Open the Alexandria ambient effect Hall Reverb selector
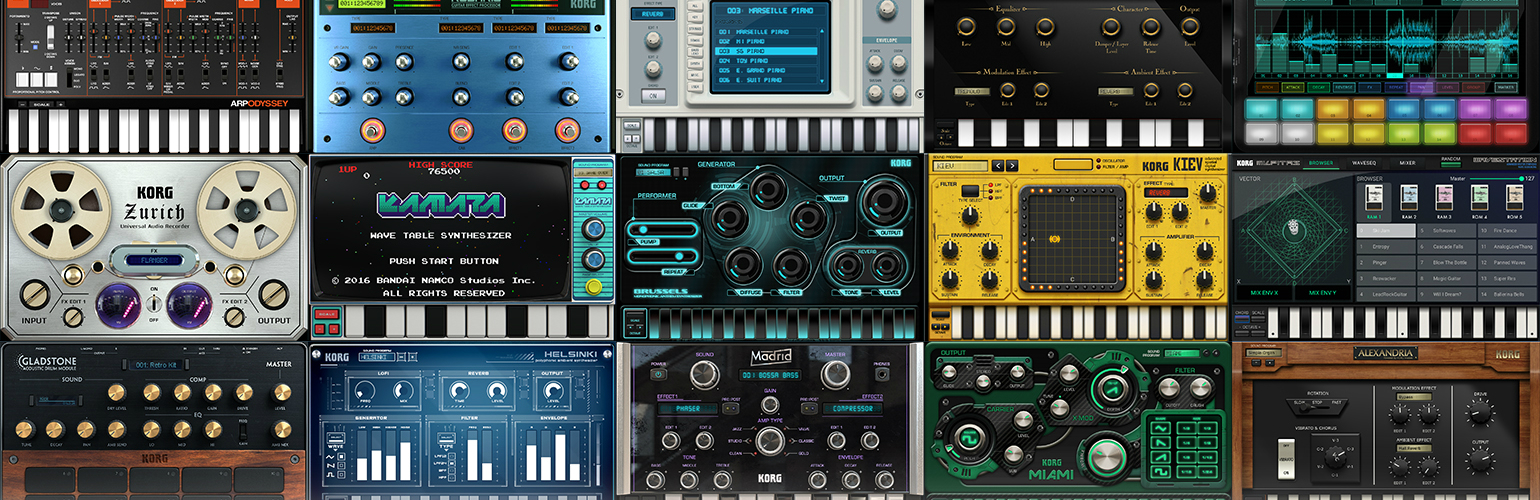This screenshot has height=500, width=1540. click(x=1413, y=447)
